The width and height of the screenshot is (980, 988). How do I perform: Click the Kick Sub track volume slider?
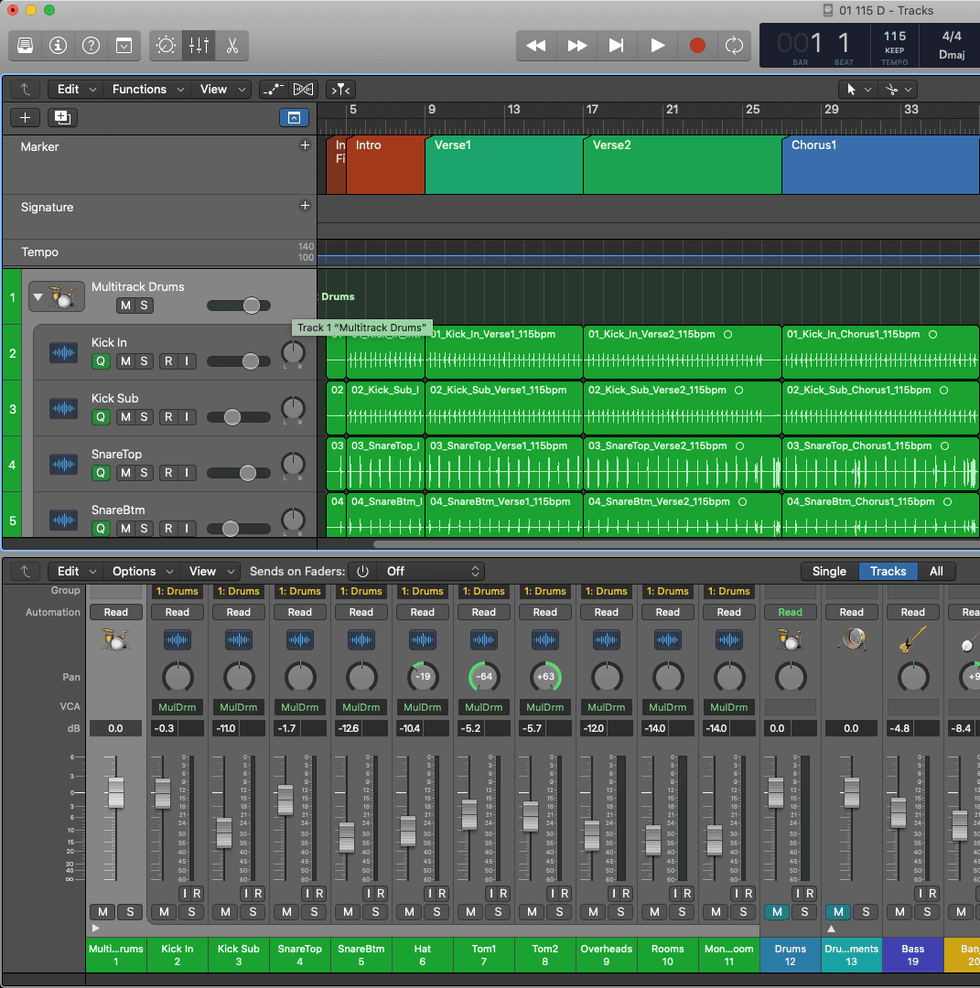pyautogui.click(x=234, y=417)
